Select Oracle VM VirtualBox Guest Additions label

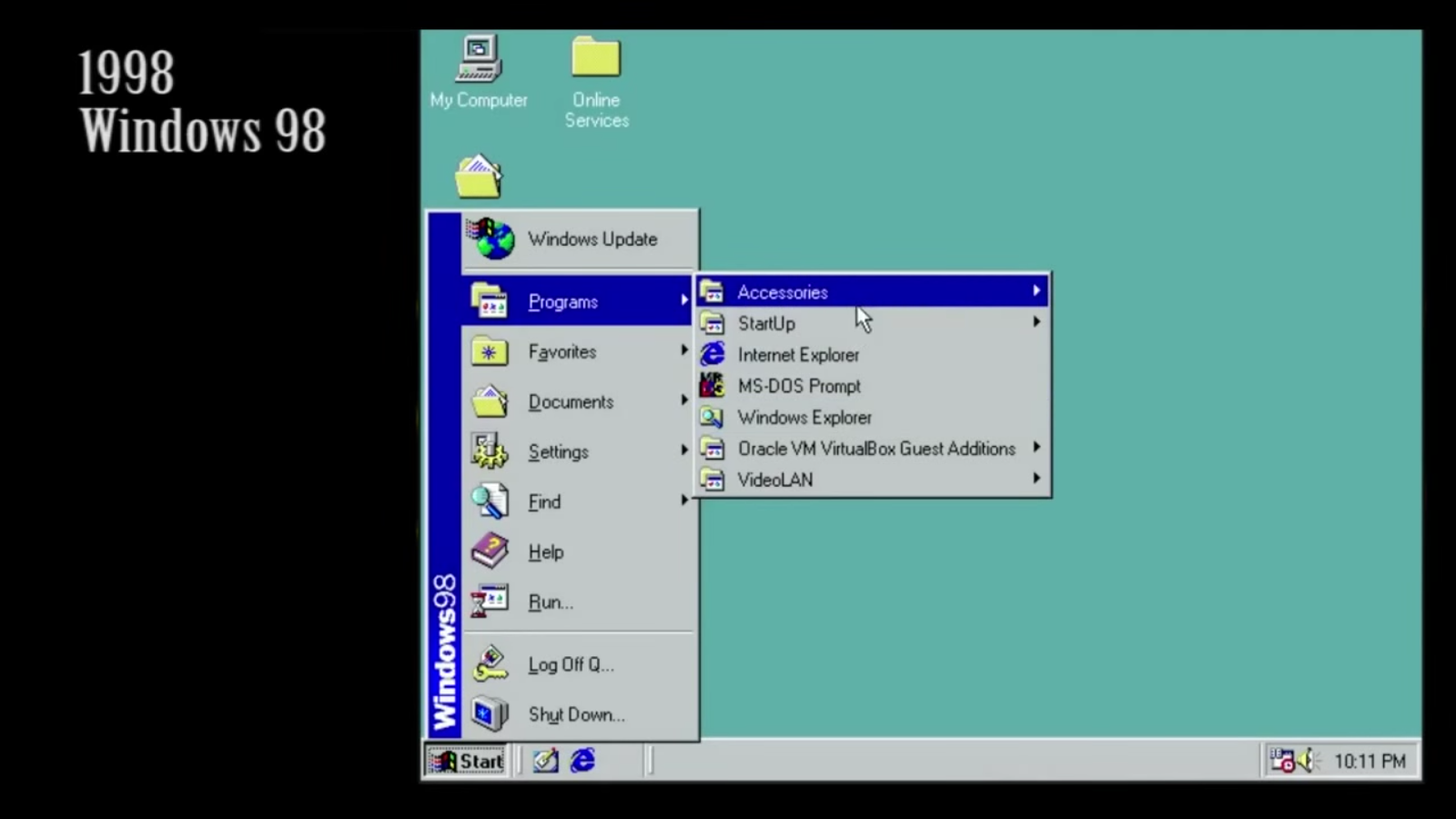[x=876, y=449]
